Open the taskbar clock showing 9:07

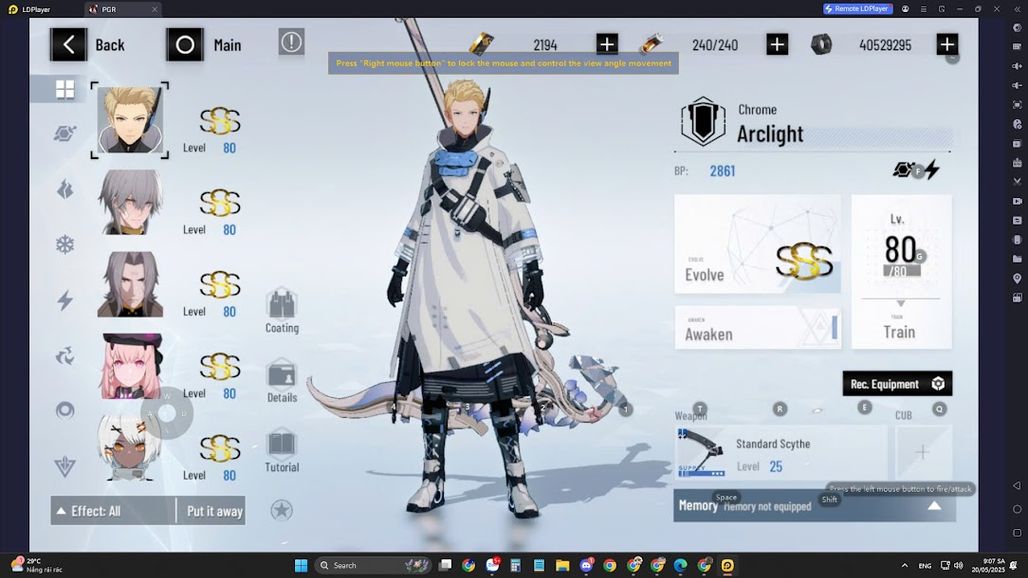pos(988,565)
